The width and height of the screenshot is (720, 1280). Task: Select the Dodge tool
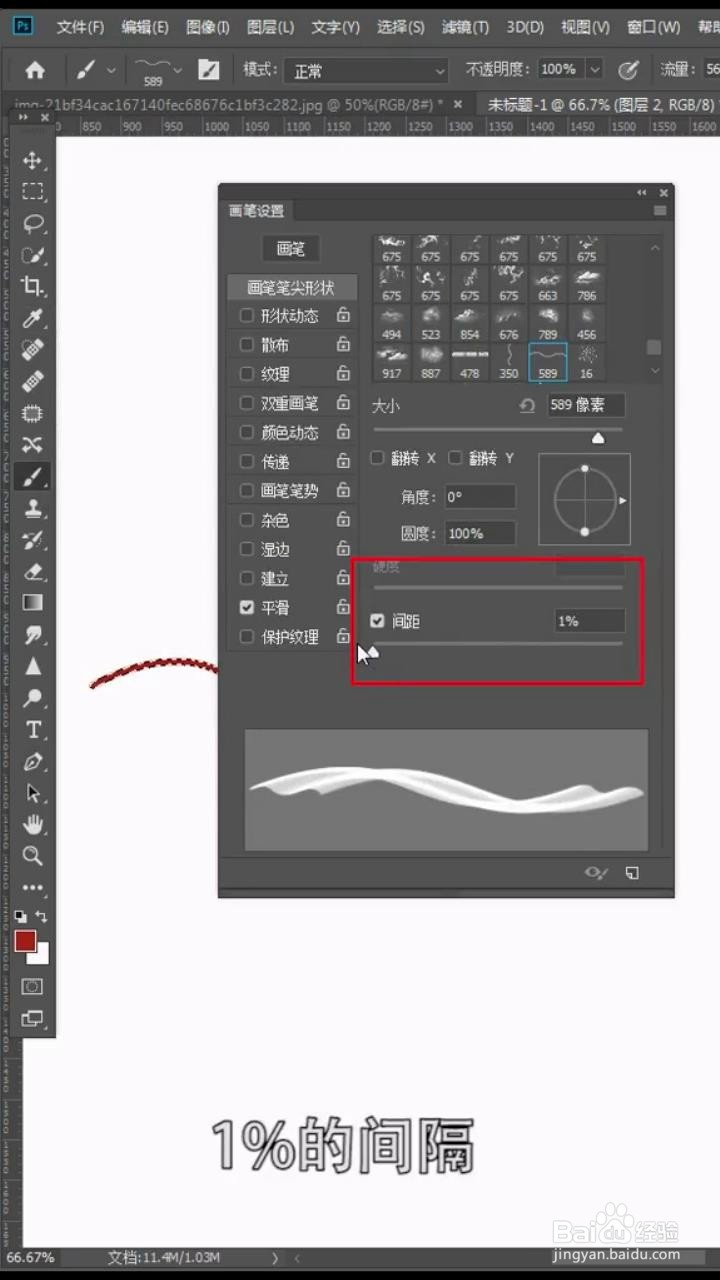click(33, 698)
